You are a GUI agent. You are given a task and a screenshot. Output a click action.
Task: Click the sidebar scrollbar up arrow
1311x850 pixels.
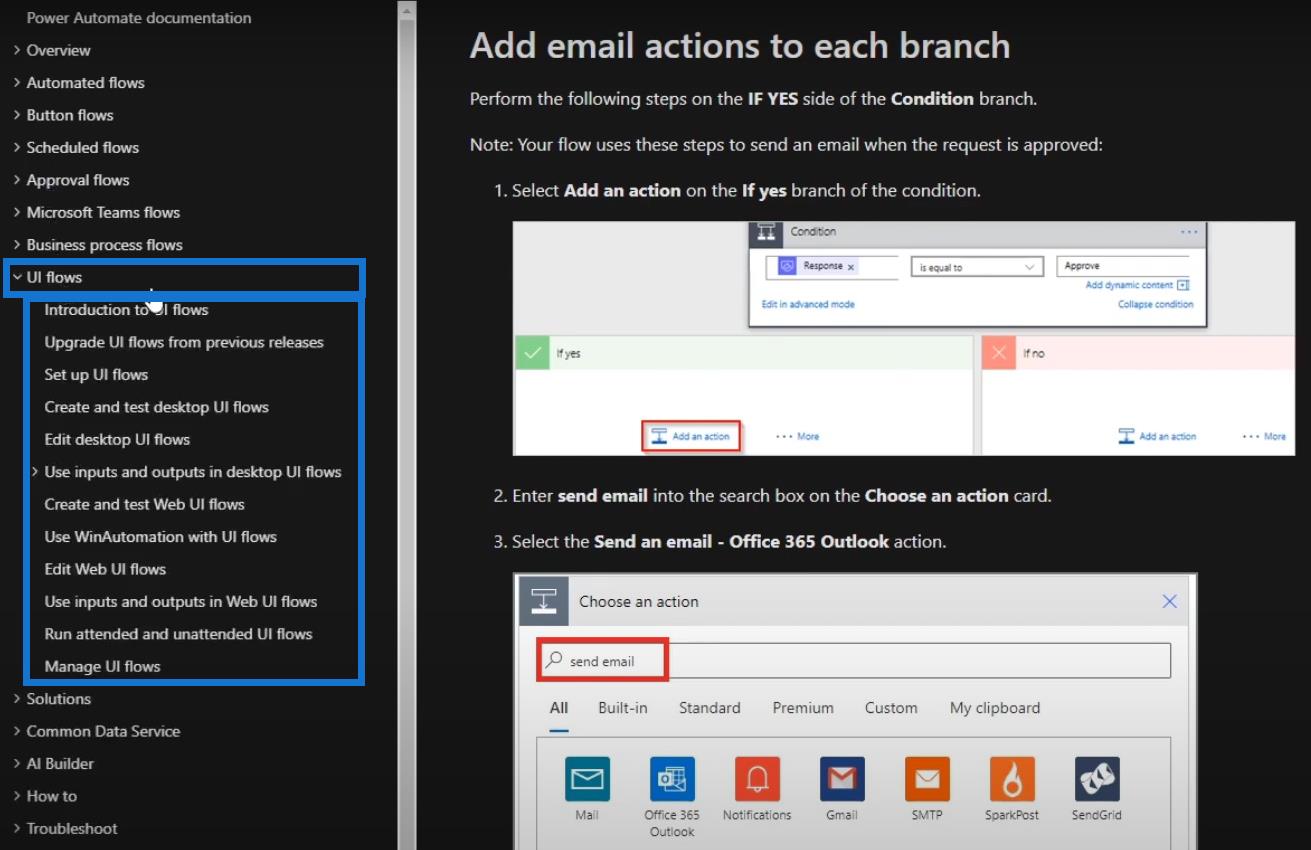pos(406,12)
